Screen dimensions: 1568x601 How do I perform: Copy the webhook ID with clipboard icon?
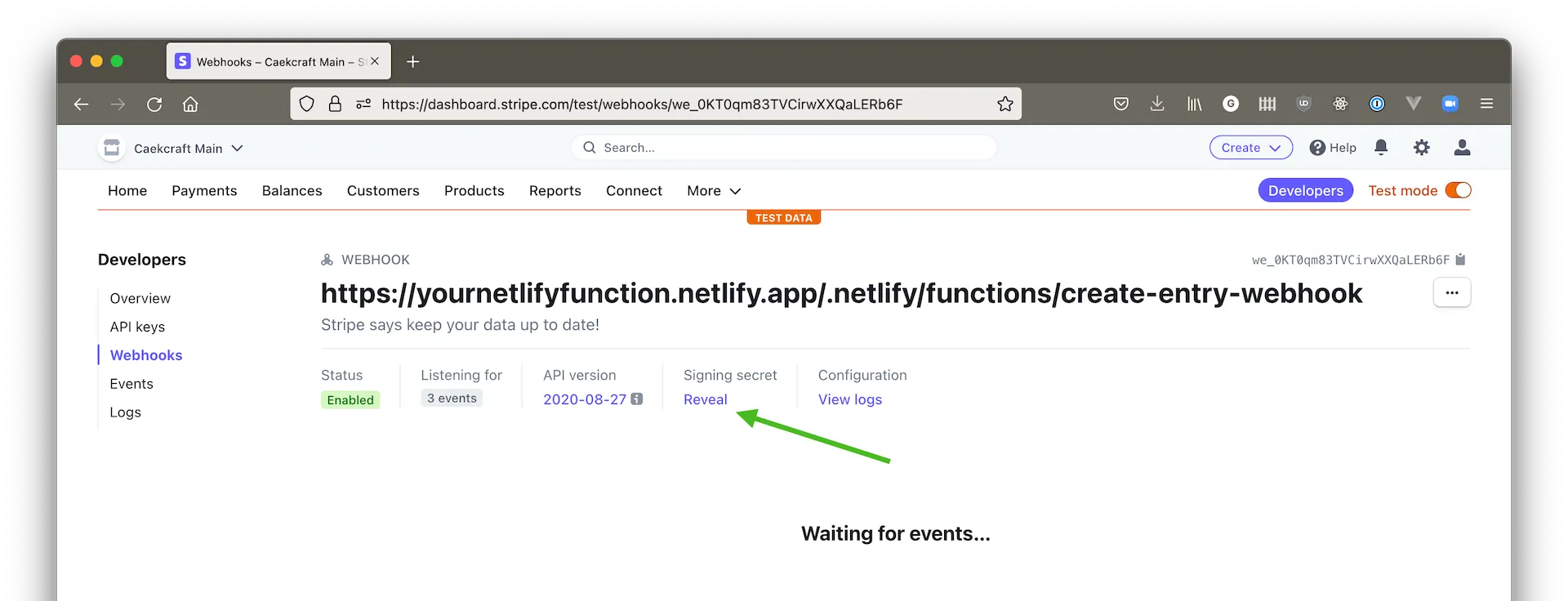(1461, 260)
